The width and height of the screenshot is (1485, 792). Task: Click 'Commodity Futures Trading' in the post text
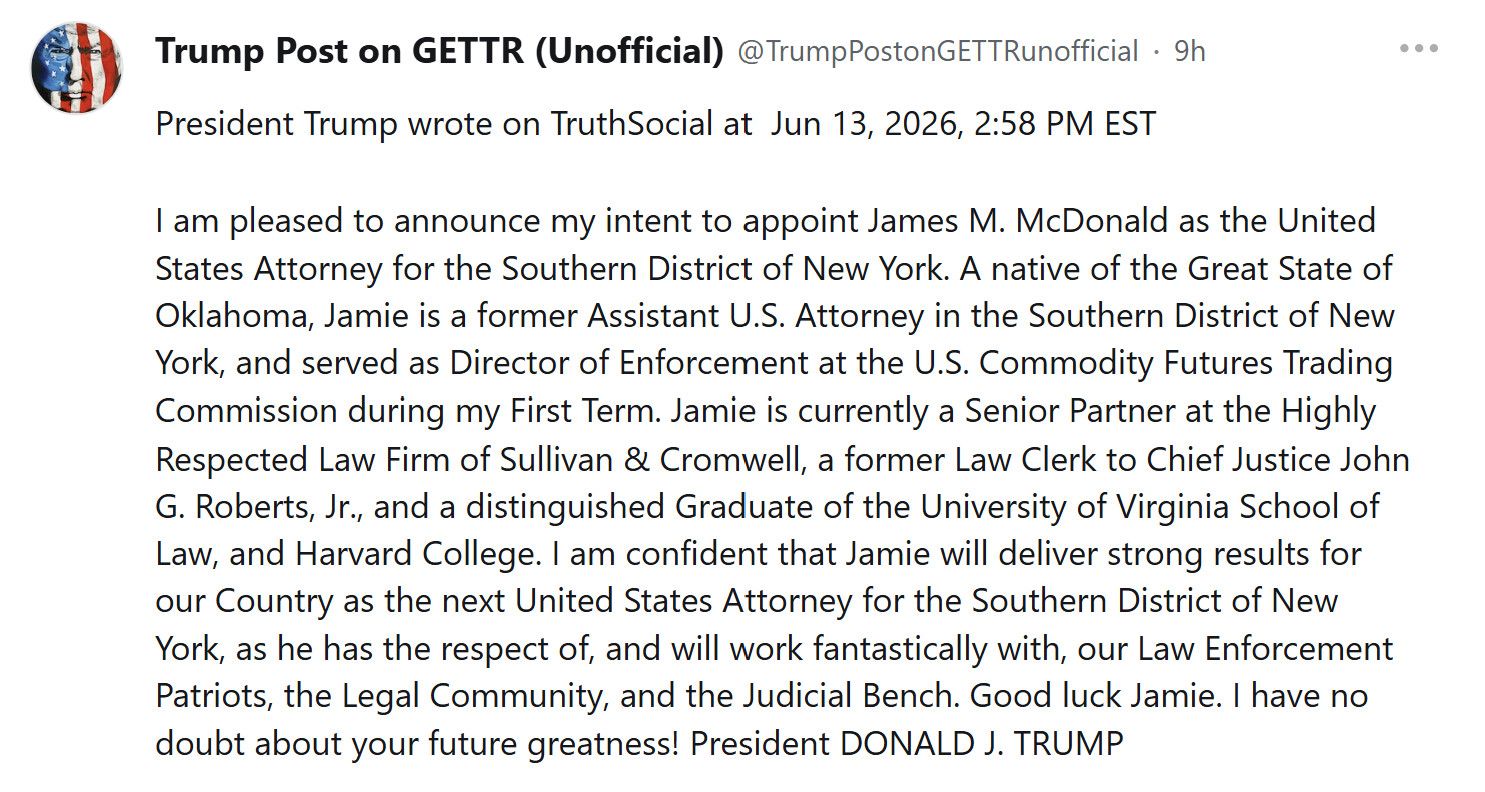coord(1186,363)
